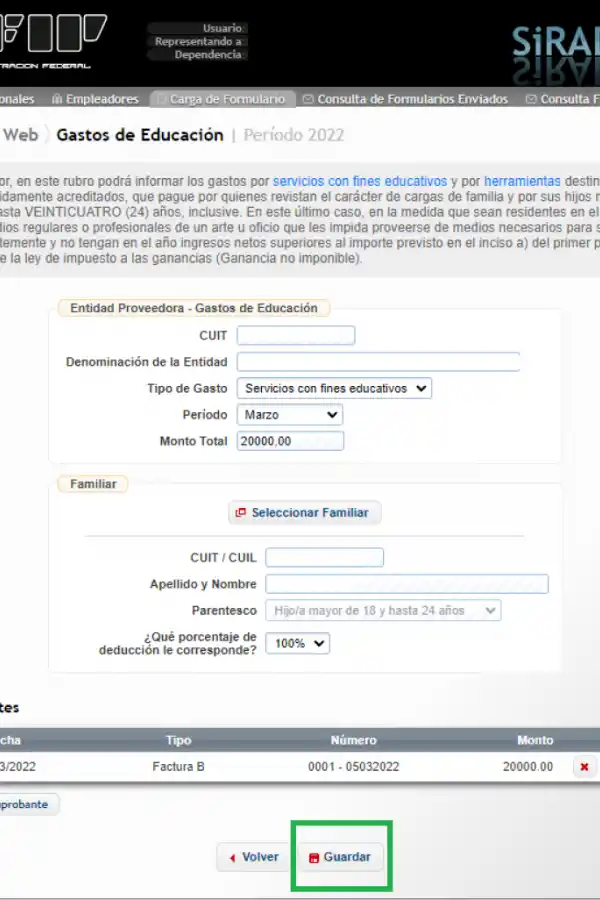
Task: Select the 'Factura B' cell
Action: click(x=179, y=767)
